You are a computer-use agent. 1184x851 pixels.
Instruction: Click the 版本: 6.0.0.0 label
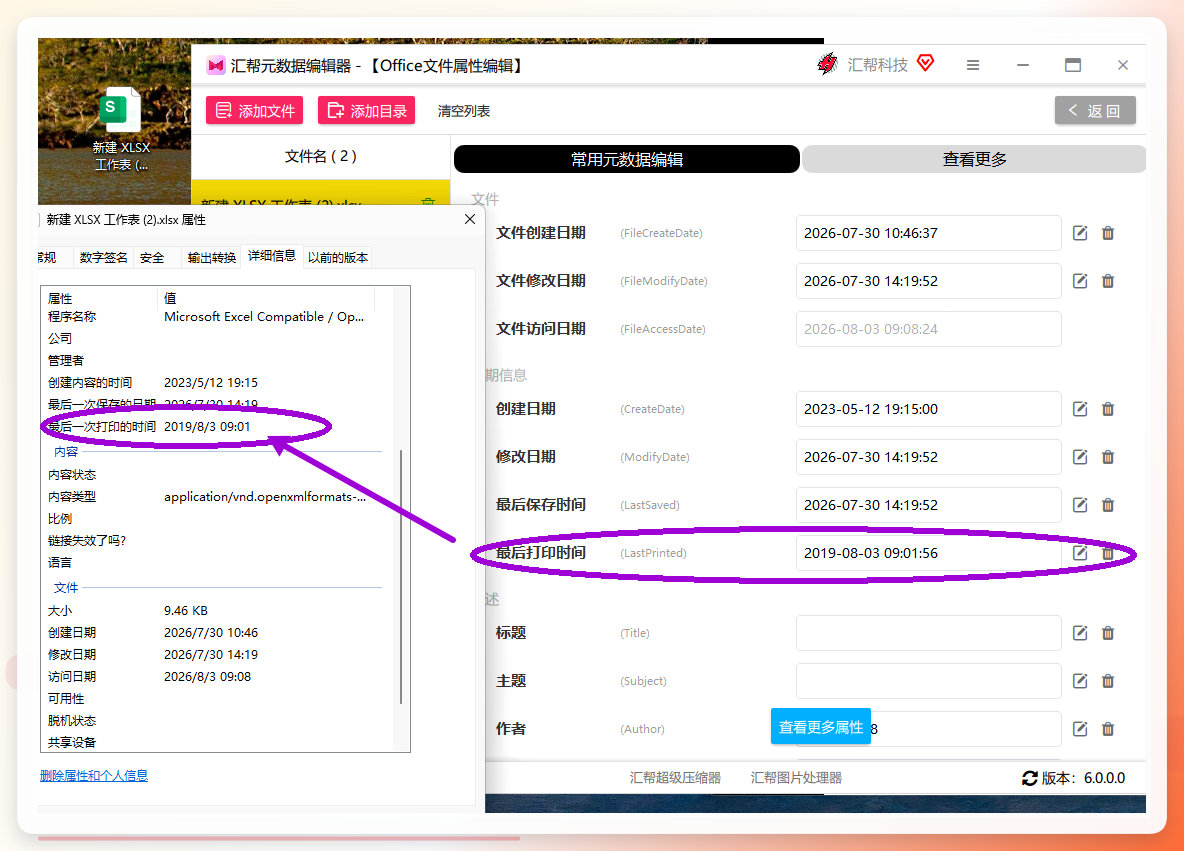pyautogui.click(x=1083, y=778)
